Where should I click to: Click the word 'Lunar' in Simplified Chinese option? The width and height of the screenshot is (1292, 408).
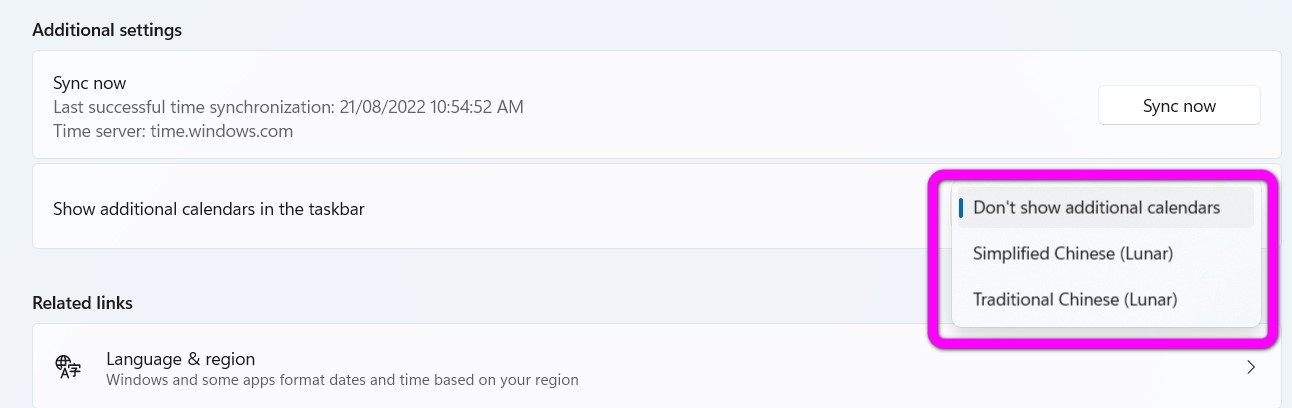[x=1144, y=254]
